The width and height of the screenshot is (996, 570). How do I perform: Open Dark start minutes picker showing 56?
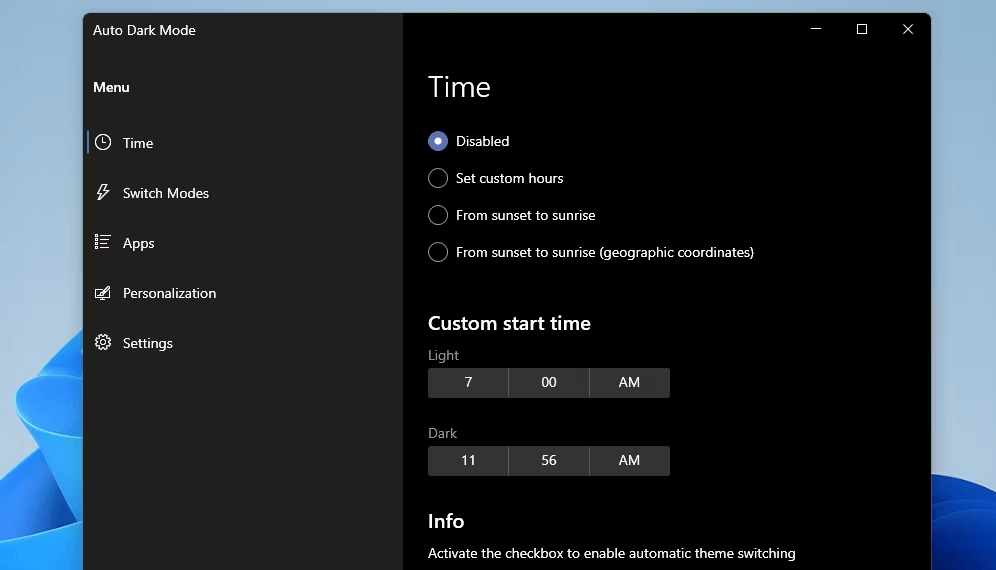(x=549, y=461)
